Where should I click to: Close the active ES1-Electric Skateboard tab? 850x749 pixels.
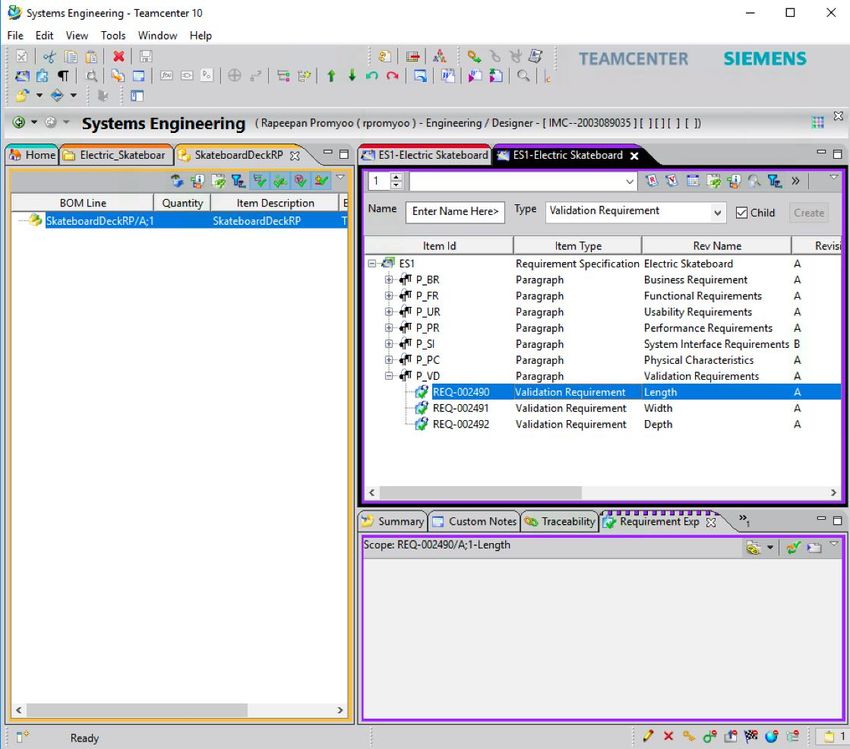pyautogui.click(x=634, y=156)
